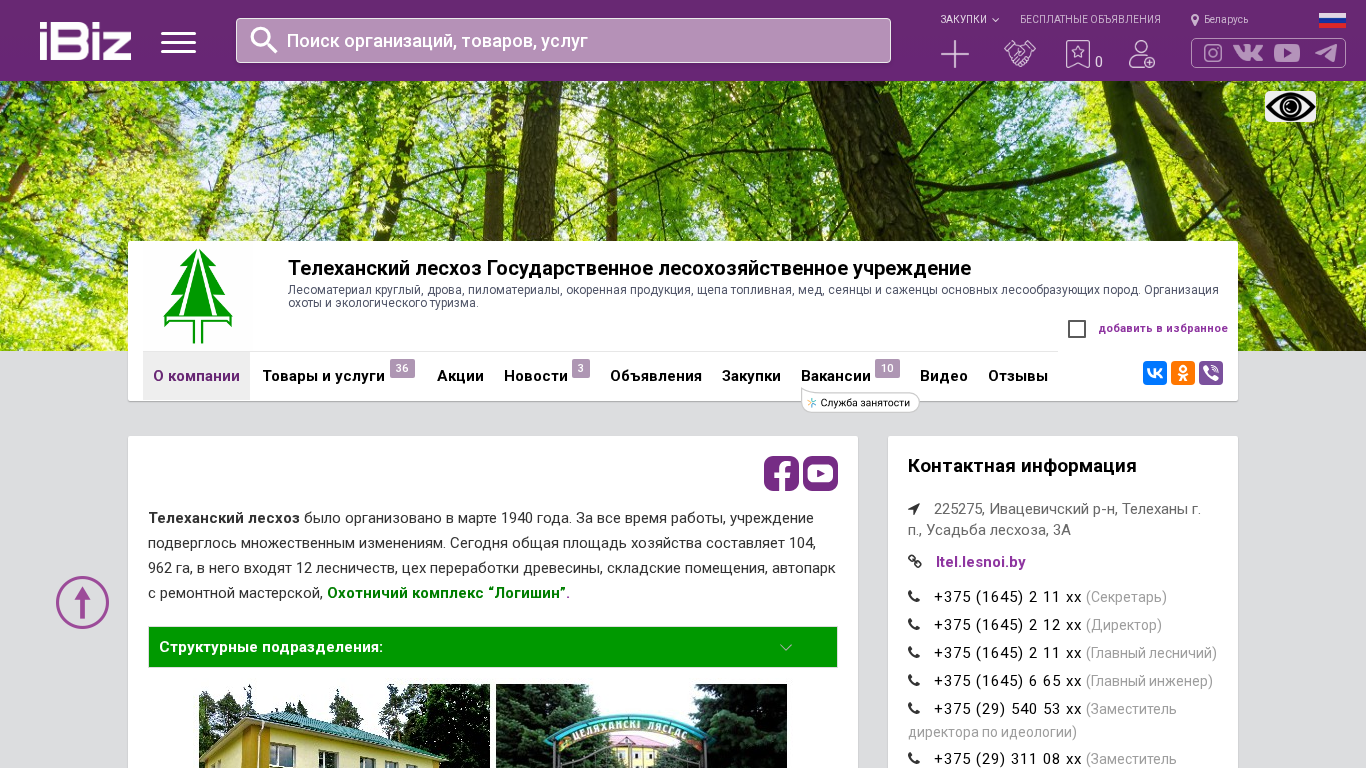Image resolution: width=1366 pixels, height=768 pixels.
Task: Open the entrance arch photo thumbnail
Action: tap(641, 726)
